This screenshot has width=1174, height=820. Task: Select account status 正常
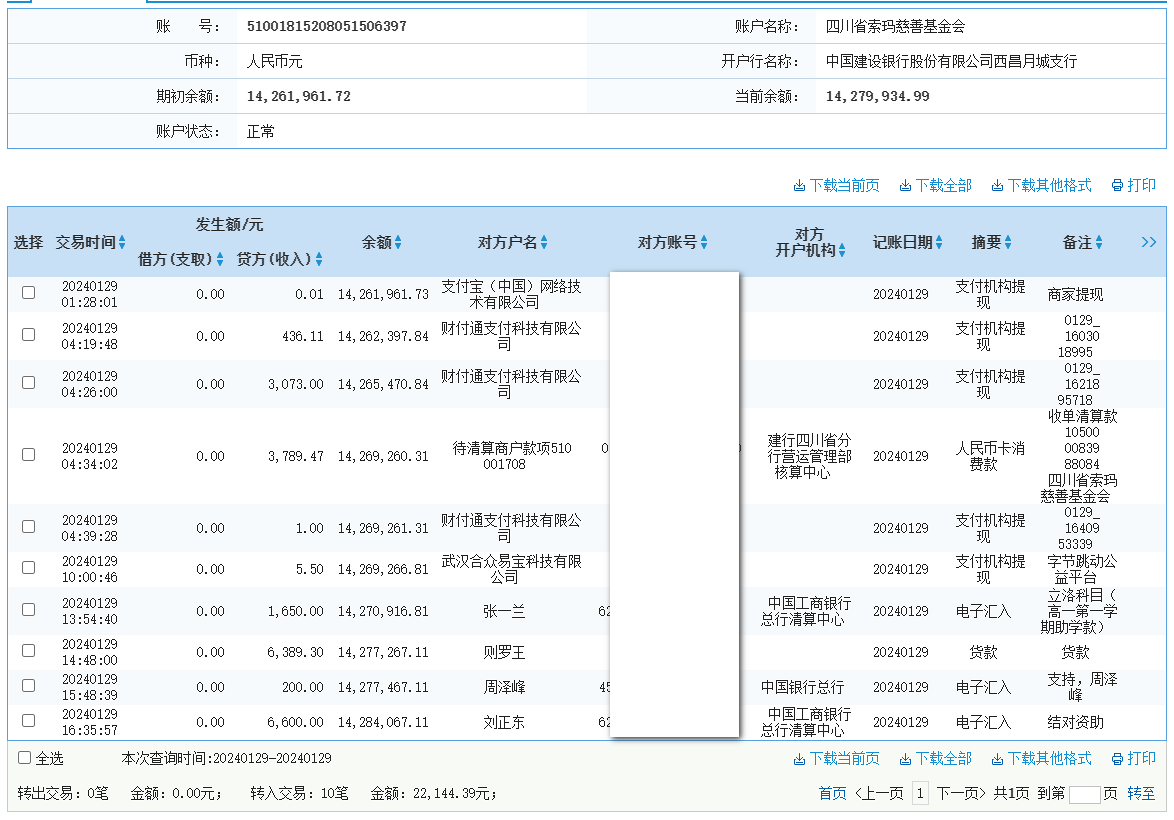[261, 132]
